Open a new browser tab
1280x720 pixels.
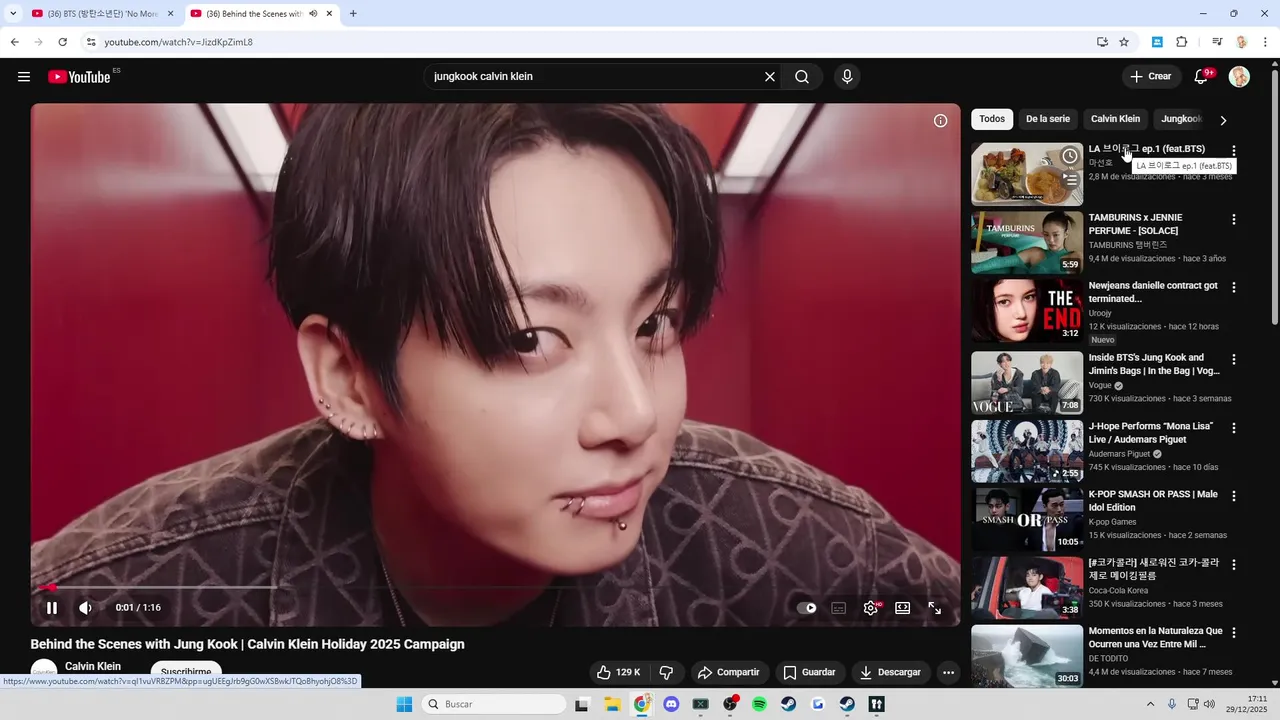353,14
